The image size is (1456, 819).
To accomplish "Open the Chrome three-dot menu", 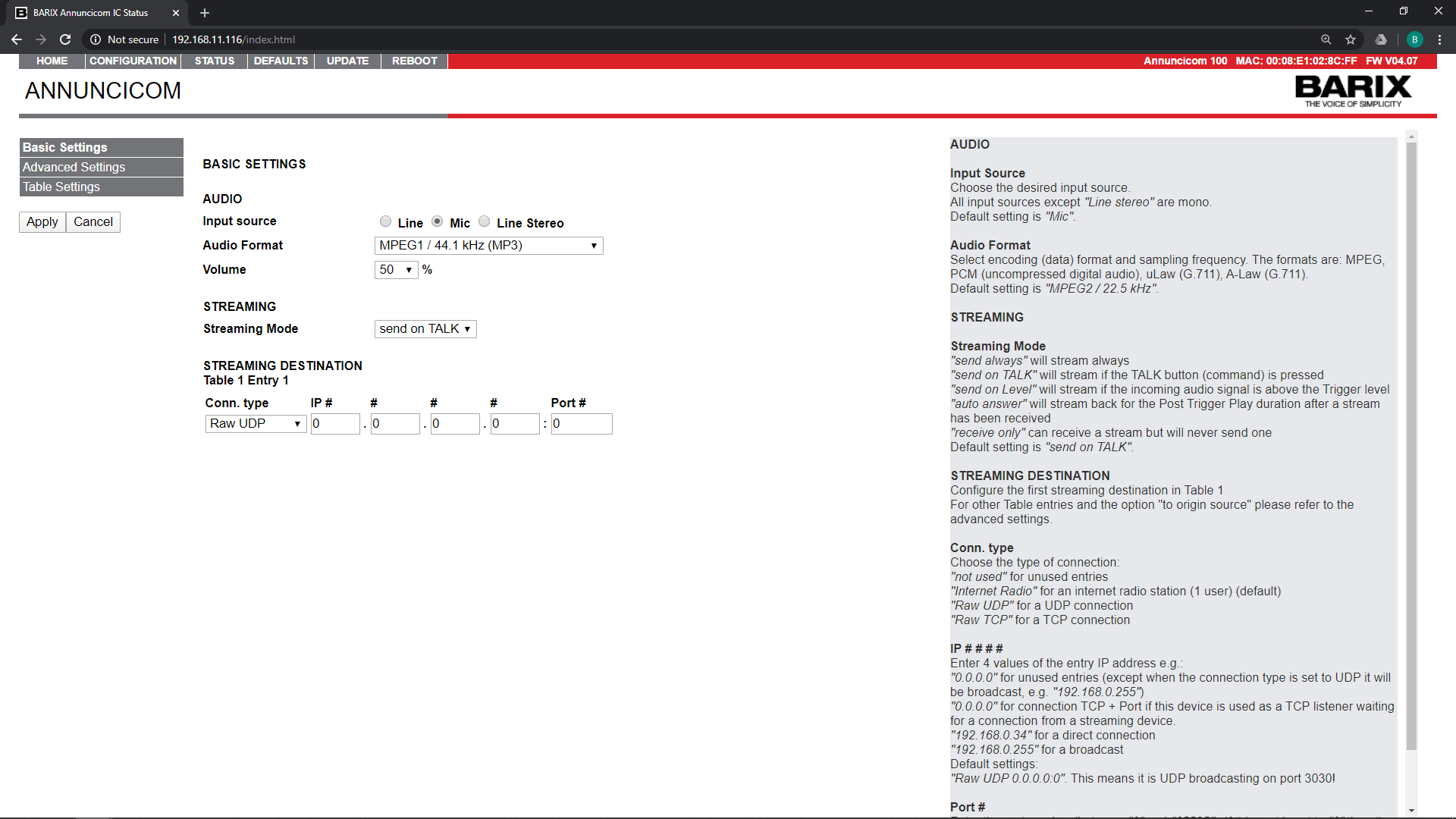I will 1439,39.
